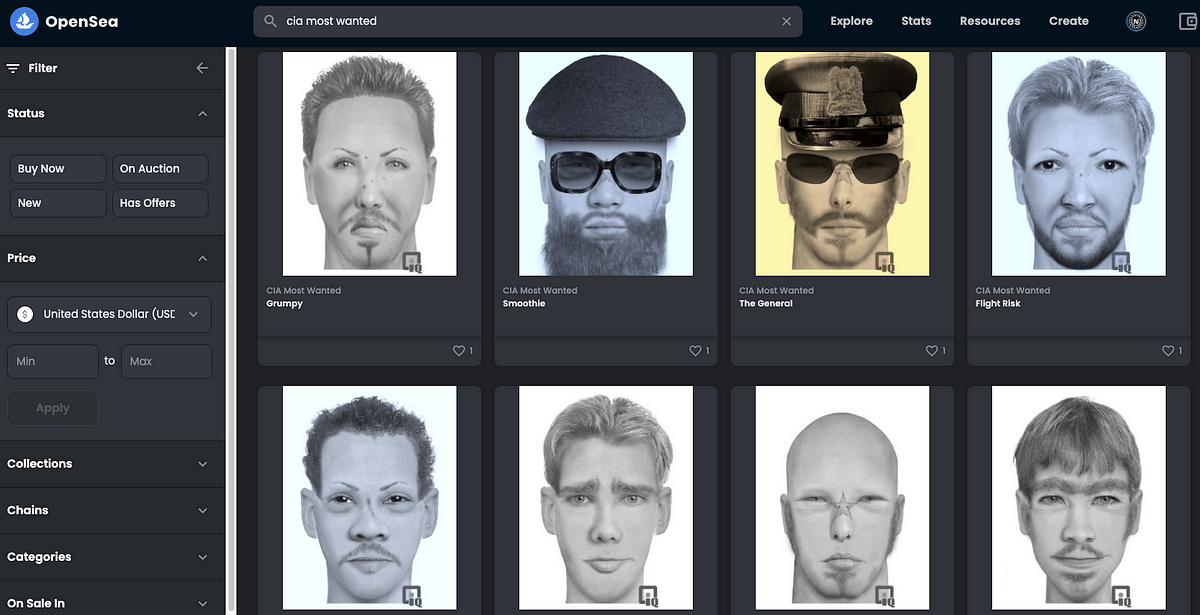
Task: Click the Min price input field
Action: tap(53, 361)
